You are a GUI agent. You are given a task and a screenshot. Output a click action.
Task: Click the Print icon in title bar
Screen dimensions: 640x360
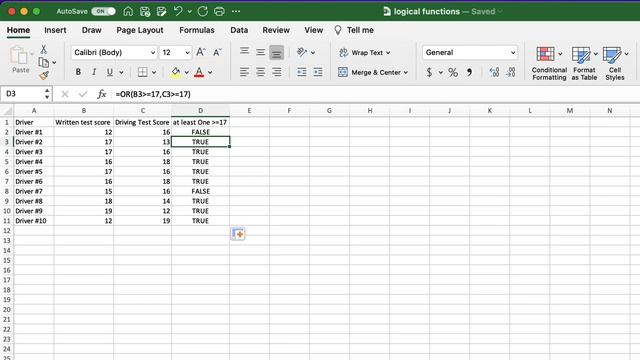click(219, 11)
